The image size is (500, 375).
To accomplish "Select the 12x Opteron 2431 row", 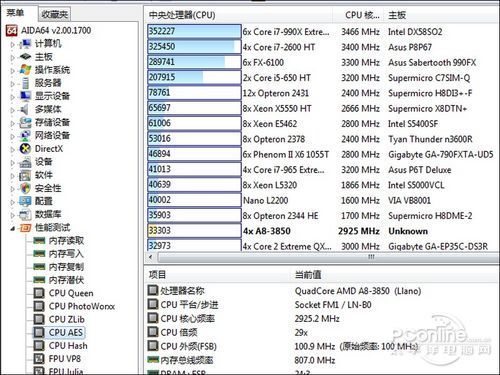I will click(x=323, y=93).
